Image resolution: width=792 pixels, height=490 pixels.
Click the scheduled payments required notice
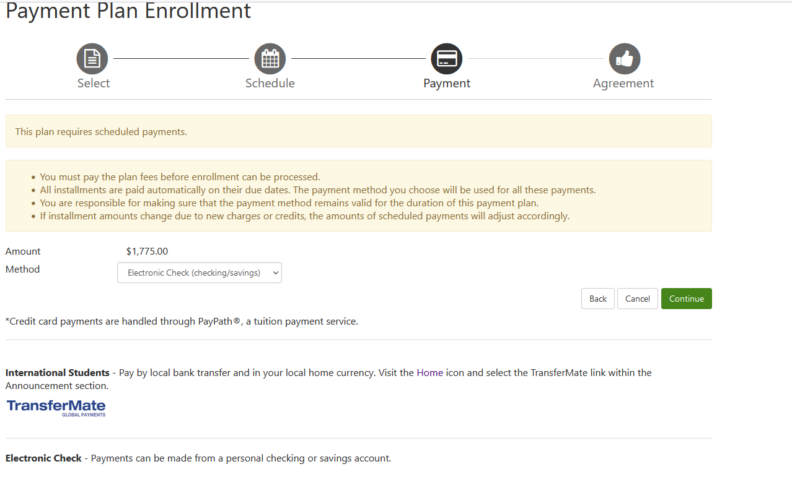[x=101, y=131]
